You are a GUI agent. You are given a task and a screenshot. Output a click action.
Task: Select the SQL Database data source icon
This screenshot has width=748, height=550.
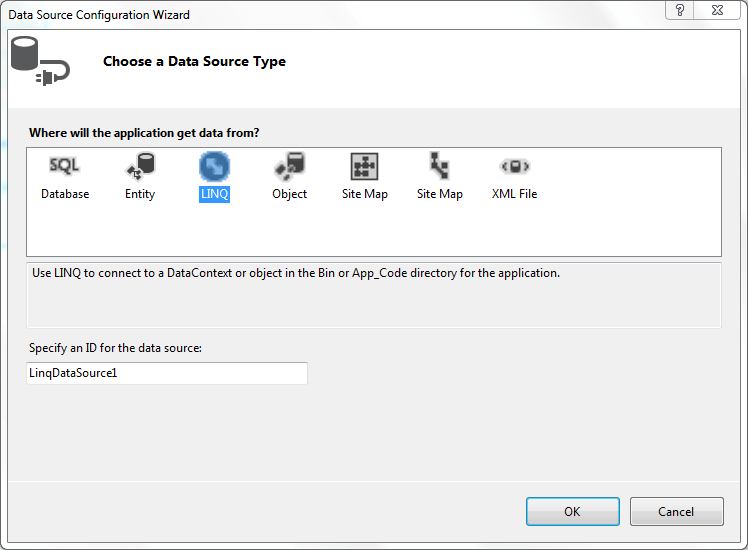coord(65,176)
